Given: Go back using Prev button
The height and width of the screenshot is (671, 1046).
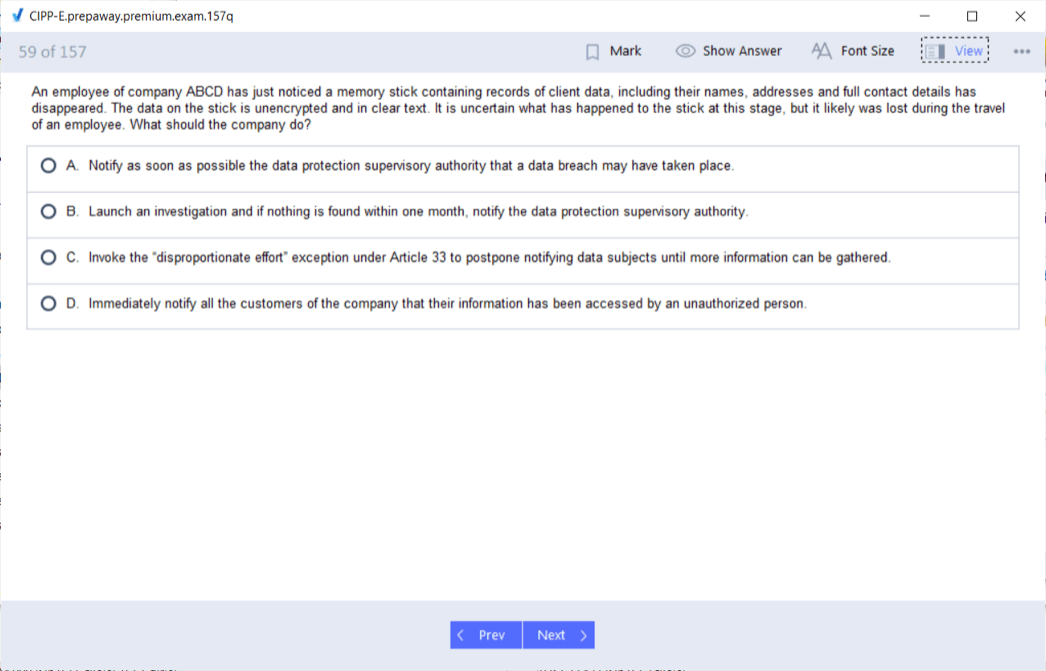Looking at the screenshot, I should (x=486, y=635).
